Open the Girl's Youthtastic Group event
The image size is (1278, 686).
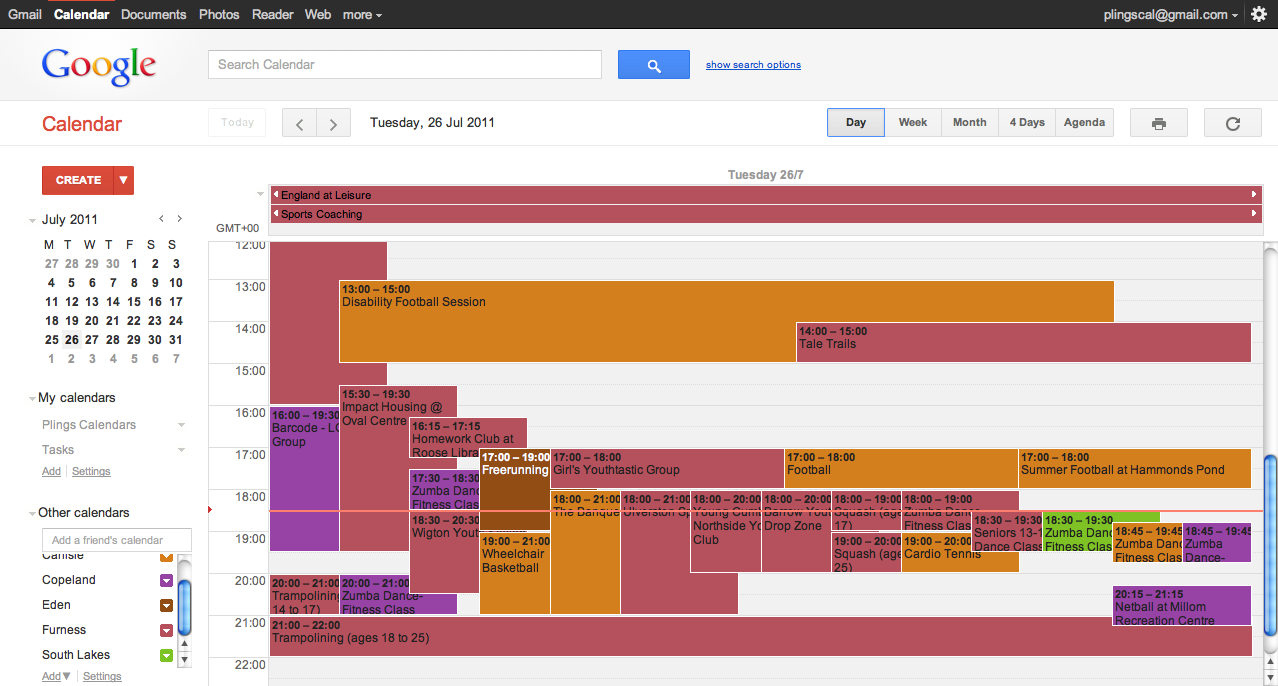point(667,469)
